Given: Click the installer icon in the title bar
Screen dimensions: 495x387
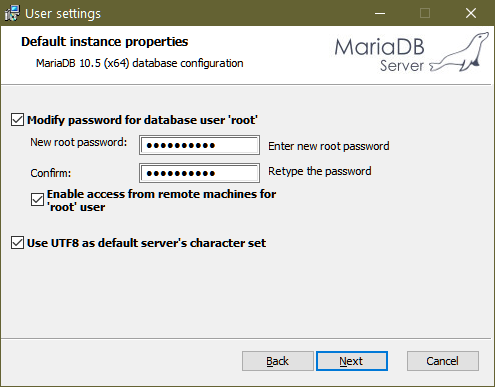Looking at the screenshot, I should tap(12, 13).
